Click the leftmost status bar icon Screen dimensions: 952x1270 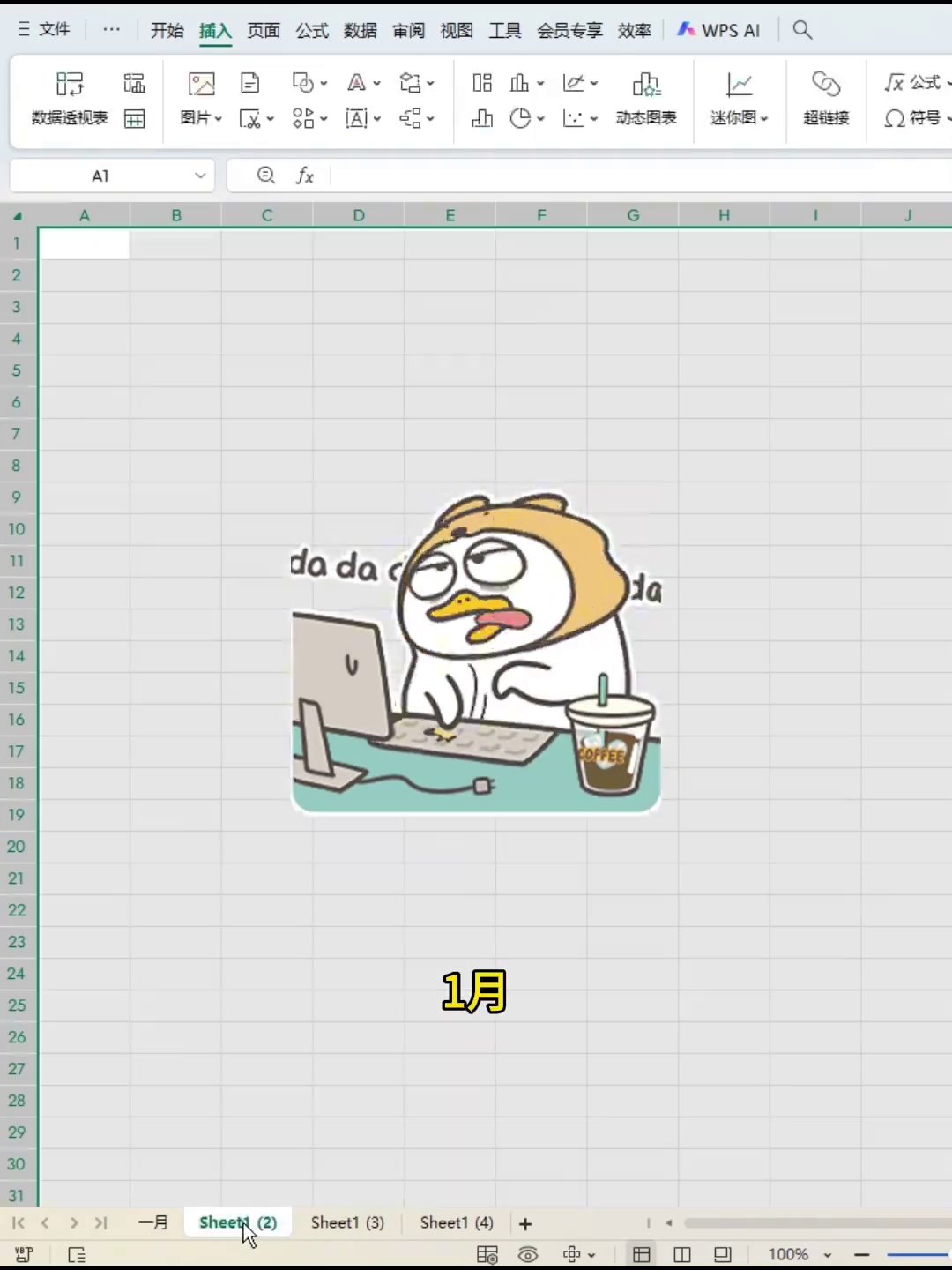pos(24,1254)
